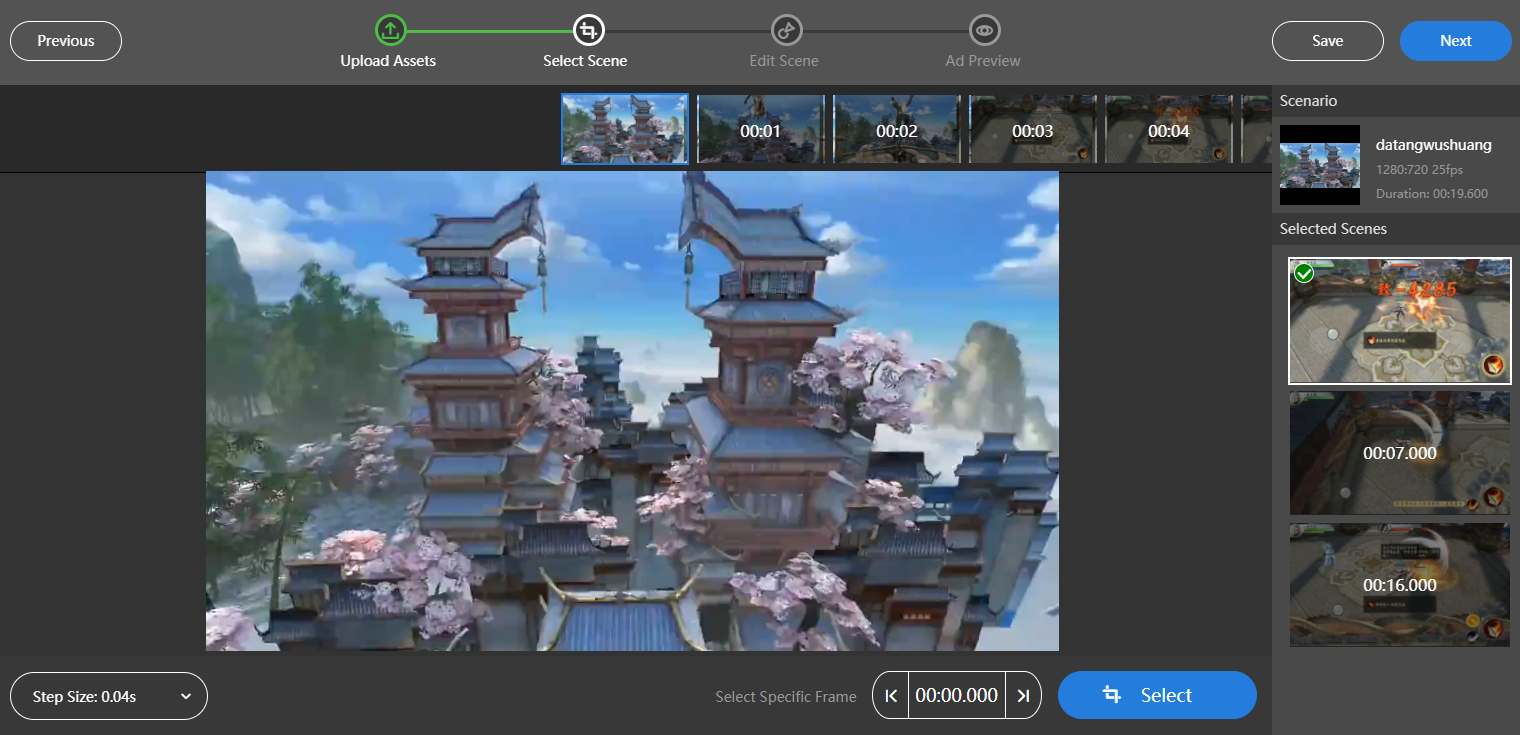
Task: Click the Ad Preview step label
Action: pyautogui.click(x=983, y=61)
